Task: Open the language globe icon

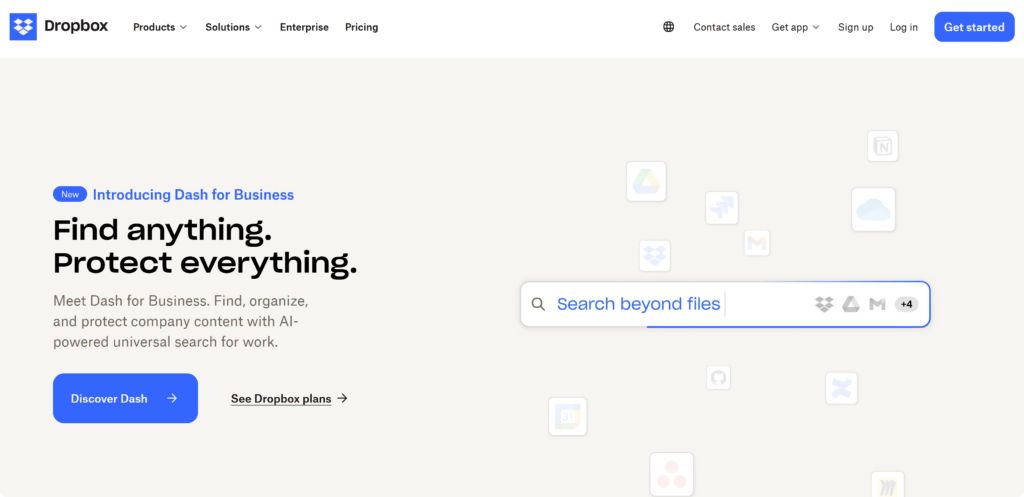Action: point(669,27)
